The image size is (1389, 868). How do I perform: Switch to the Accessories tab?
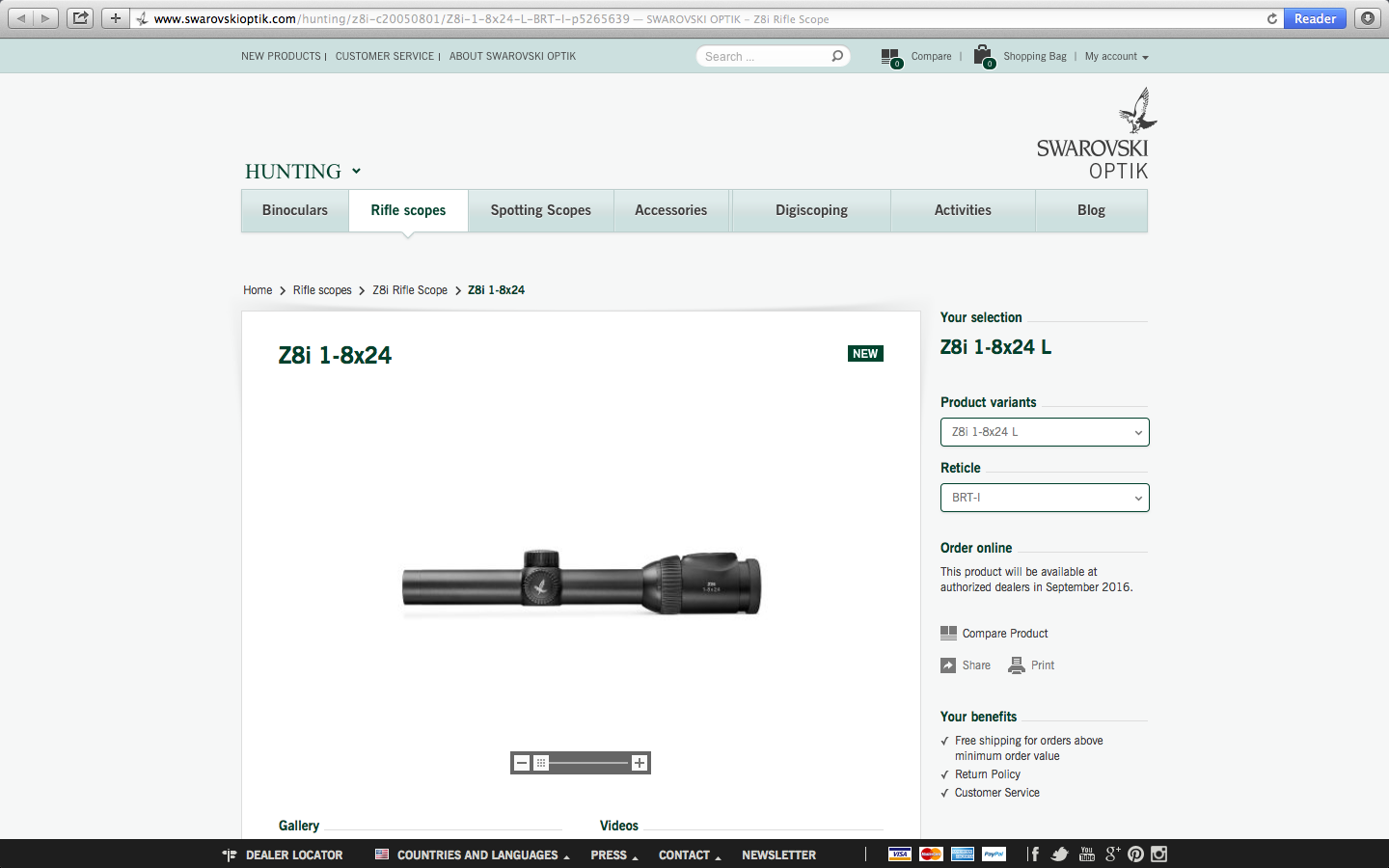[x=671, y=210]
